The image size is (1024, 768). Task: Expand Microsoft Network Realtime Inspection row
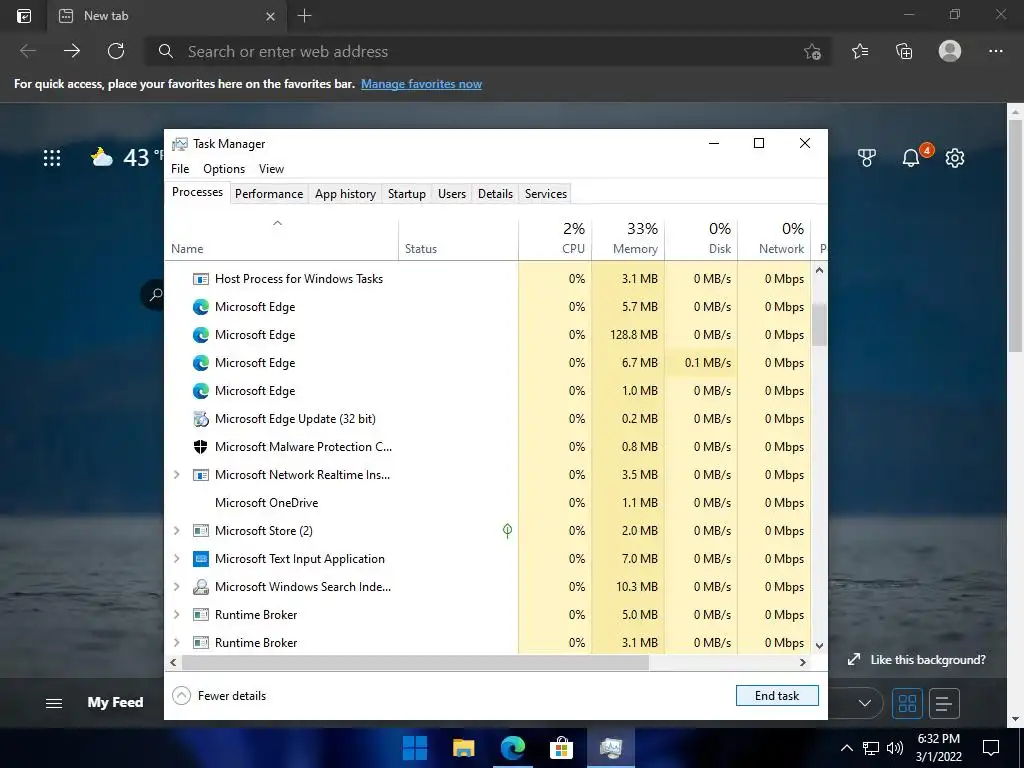176,475
